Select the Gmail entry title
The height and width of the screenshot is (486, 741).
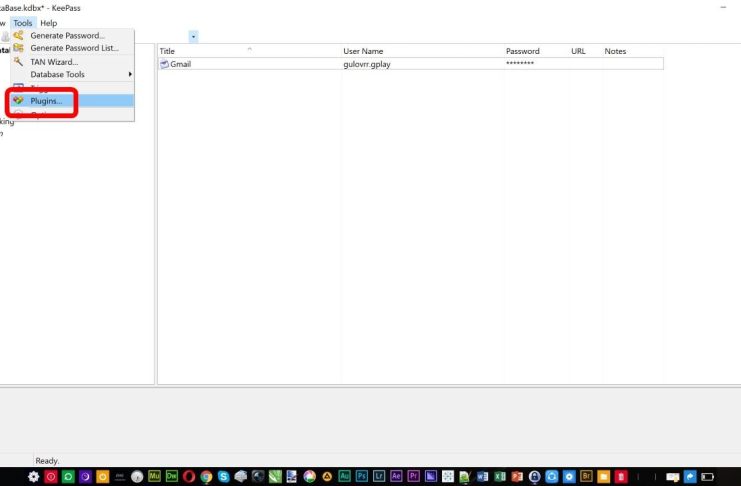point(181,64)
